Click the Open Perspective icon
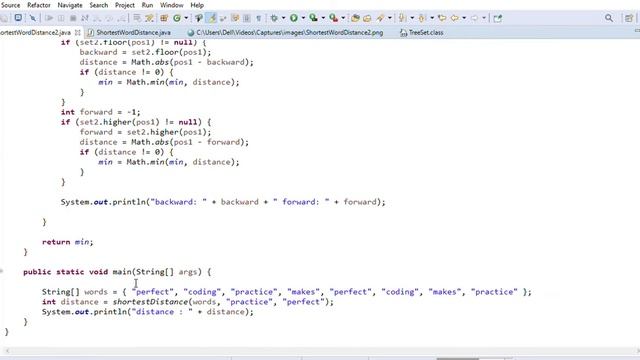This screenshot has height=360, width=640. coord(629,18)
